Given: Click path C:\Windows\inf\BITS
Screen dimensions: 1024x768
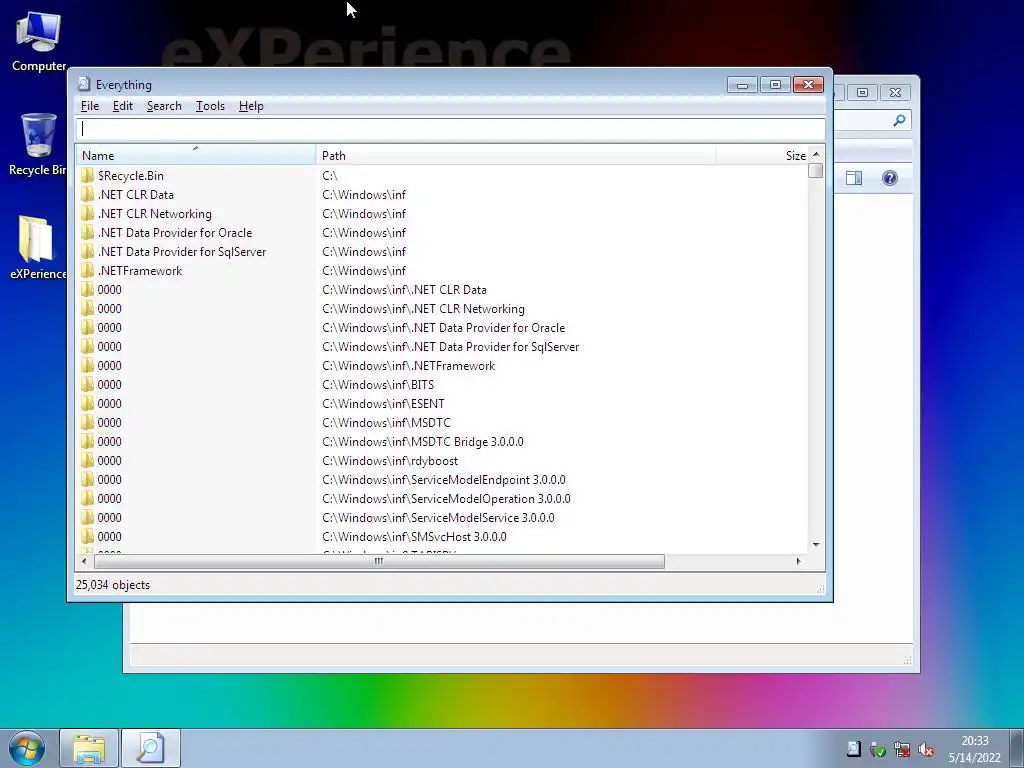Looking at the screenshot, I should (378, 385).
